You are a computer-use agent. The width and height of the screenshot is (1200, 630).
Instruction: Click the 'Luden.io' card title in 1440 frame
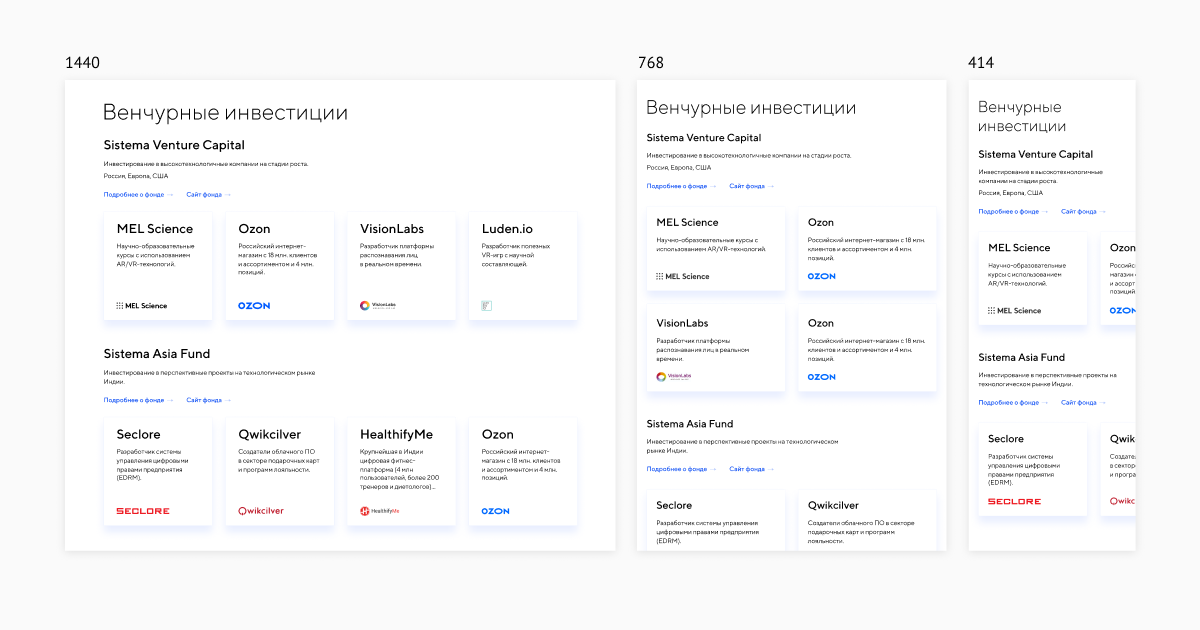508,229
